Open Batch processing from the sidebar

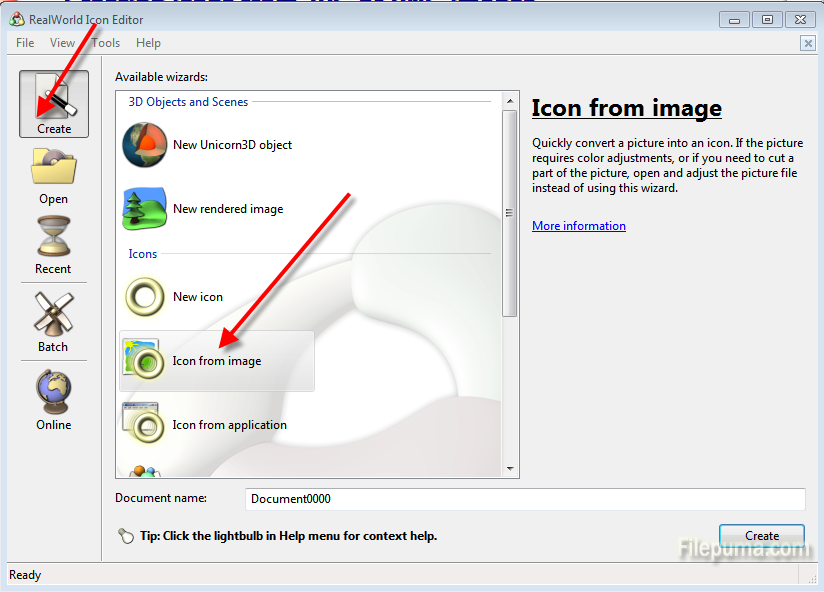click(53, 320)
